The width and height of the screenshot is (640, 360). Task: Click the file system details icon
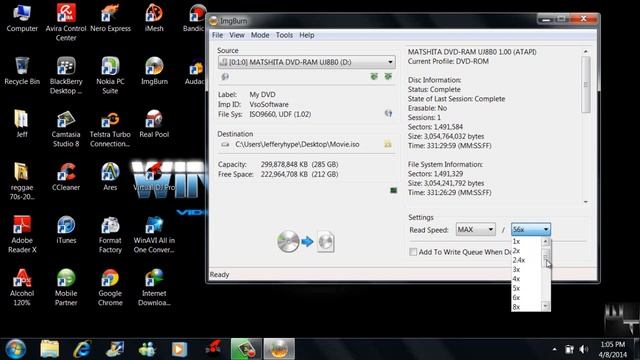(388, 113)
